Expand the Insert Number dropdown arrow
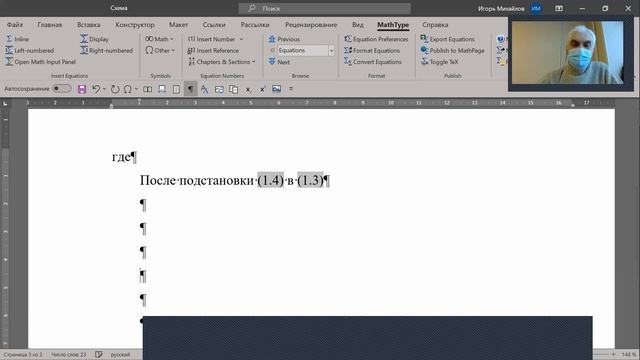 point(241,39)
